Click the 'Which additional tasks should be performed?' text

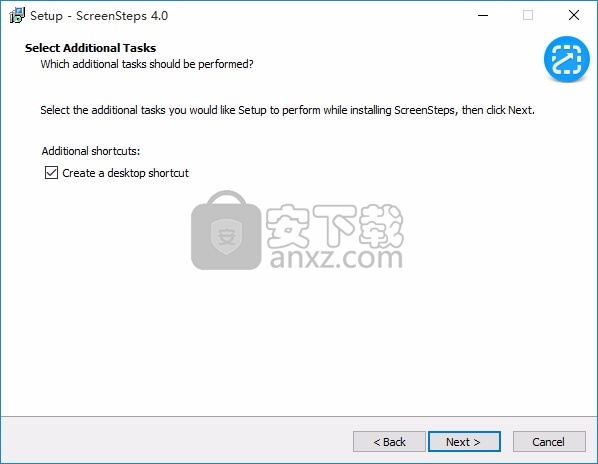tap(147, 64)
